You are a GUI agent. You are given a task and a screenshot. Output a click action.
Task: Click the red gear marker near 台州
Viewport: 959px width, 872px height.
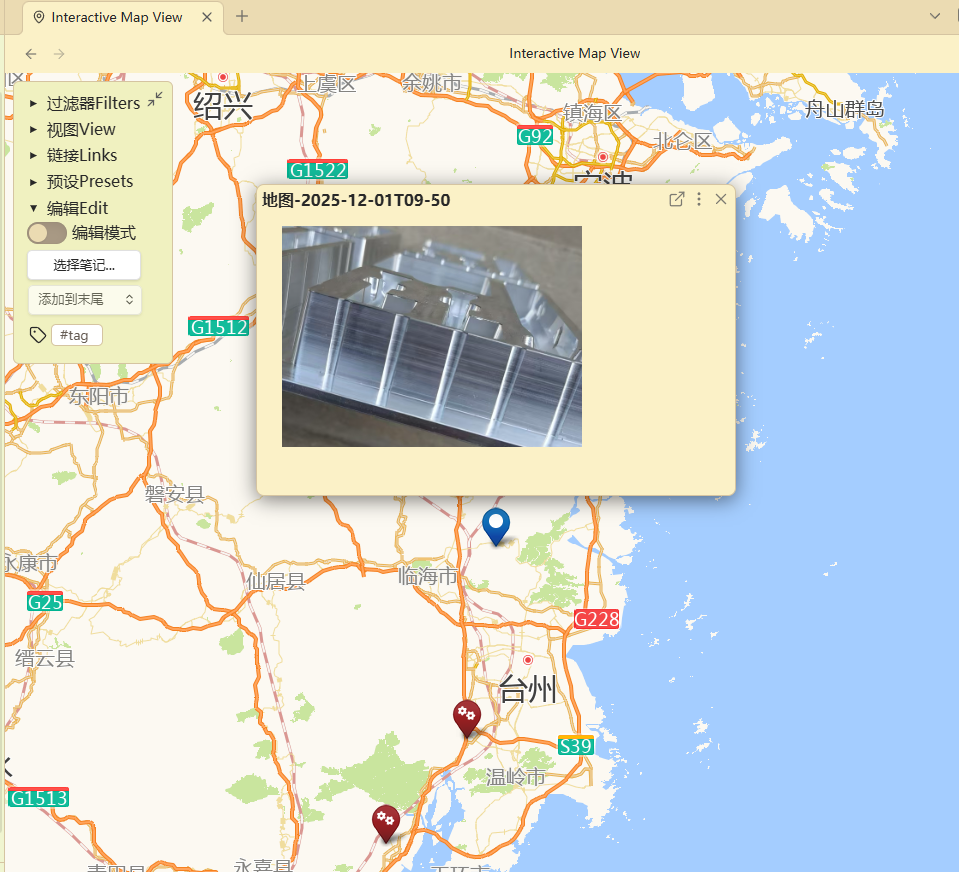click(466, 716)
